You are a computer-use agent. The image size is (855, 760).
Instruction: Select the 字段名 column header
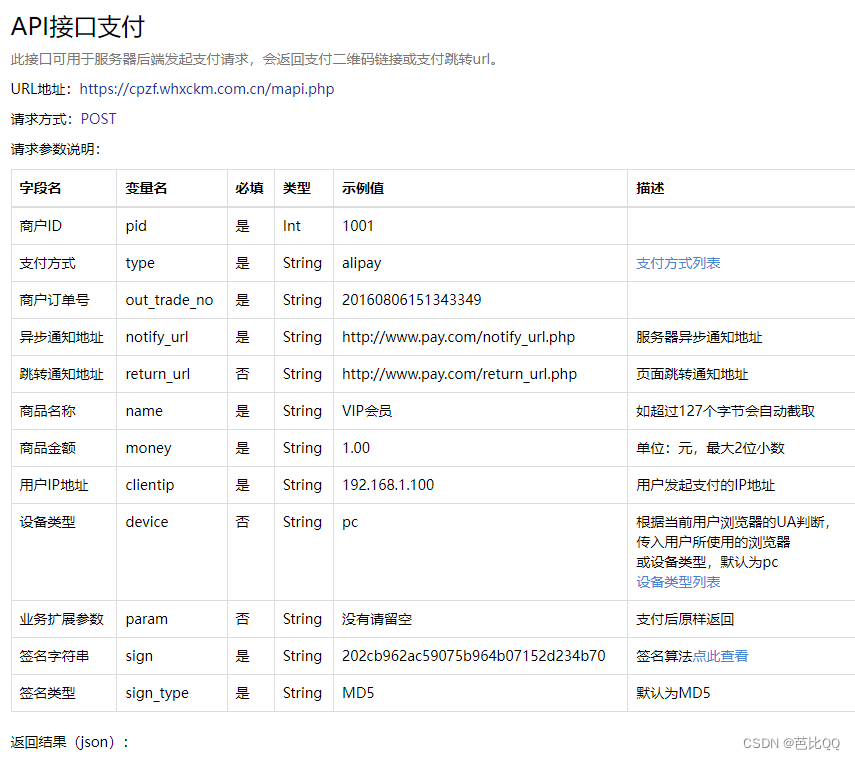[40, 188]
